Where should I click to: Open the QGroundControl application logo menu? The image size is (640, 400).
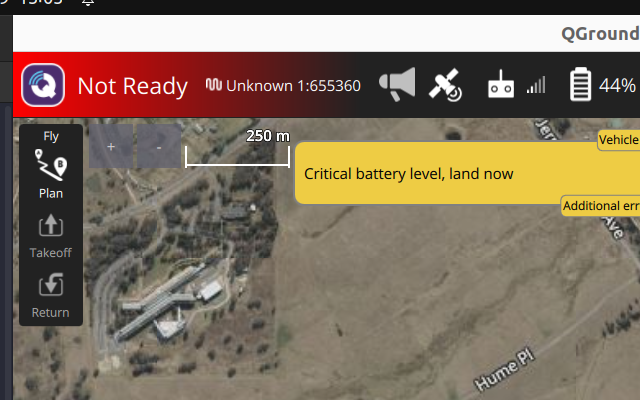[x=43, y=85]
